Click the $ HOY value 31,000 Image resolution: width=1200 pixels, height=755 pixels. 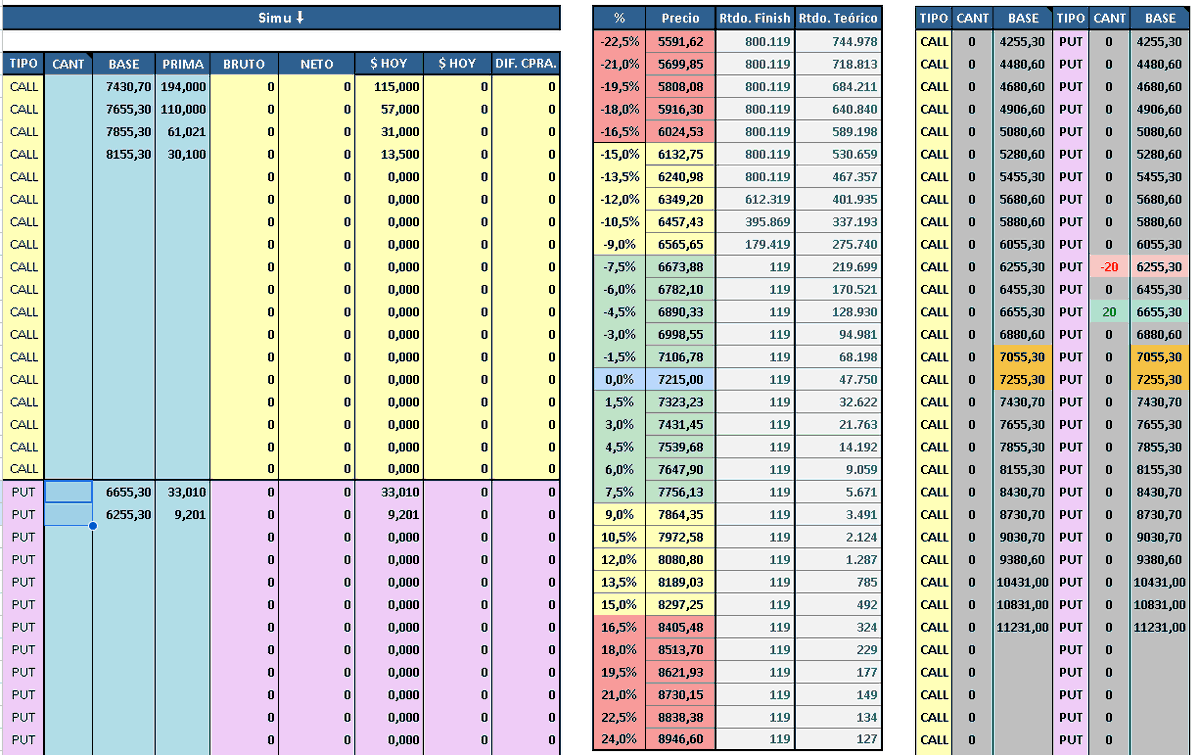coord(388,131)
